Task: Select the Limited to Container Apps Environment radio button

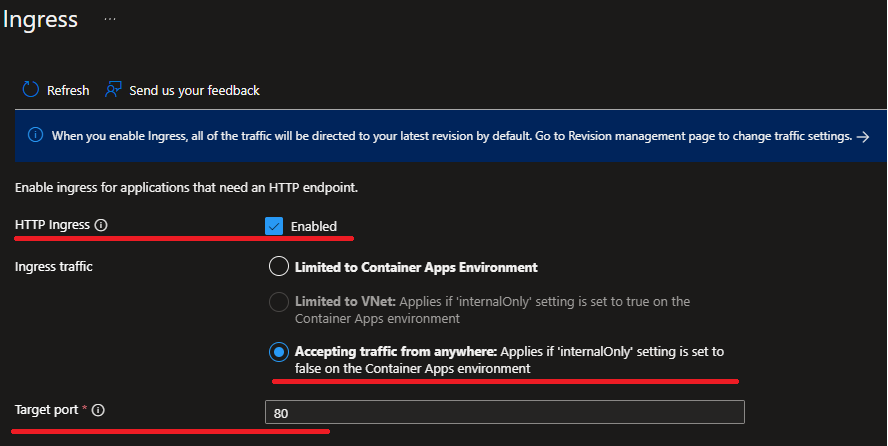Action: 278,267
